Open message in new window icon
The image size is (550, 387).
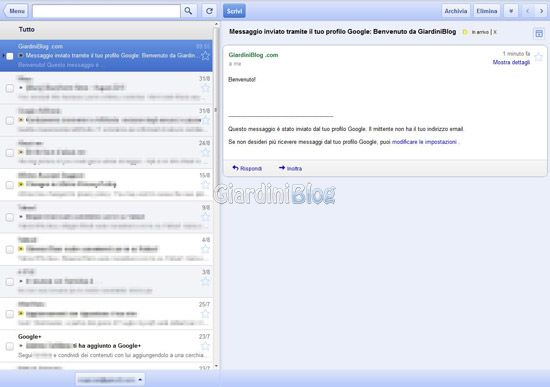[x=539, y=33]
